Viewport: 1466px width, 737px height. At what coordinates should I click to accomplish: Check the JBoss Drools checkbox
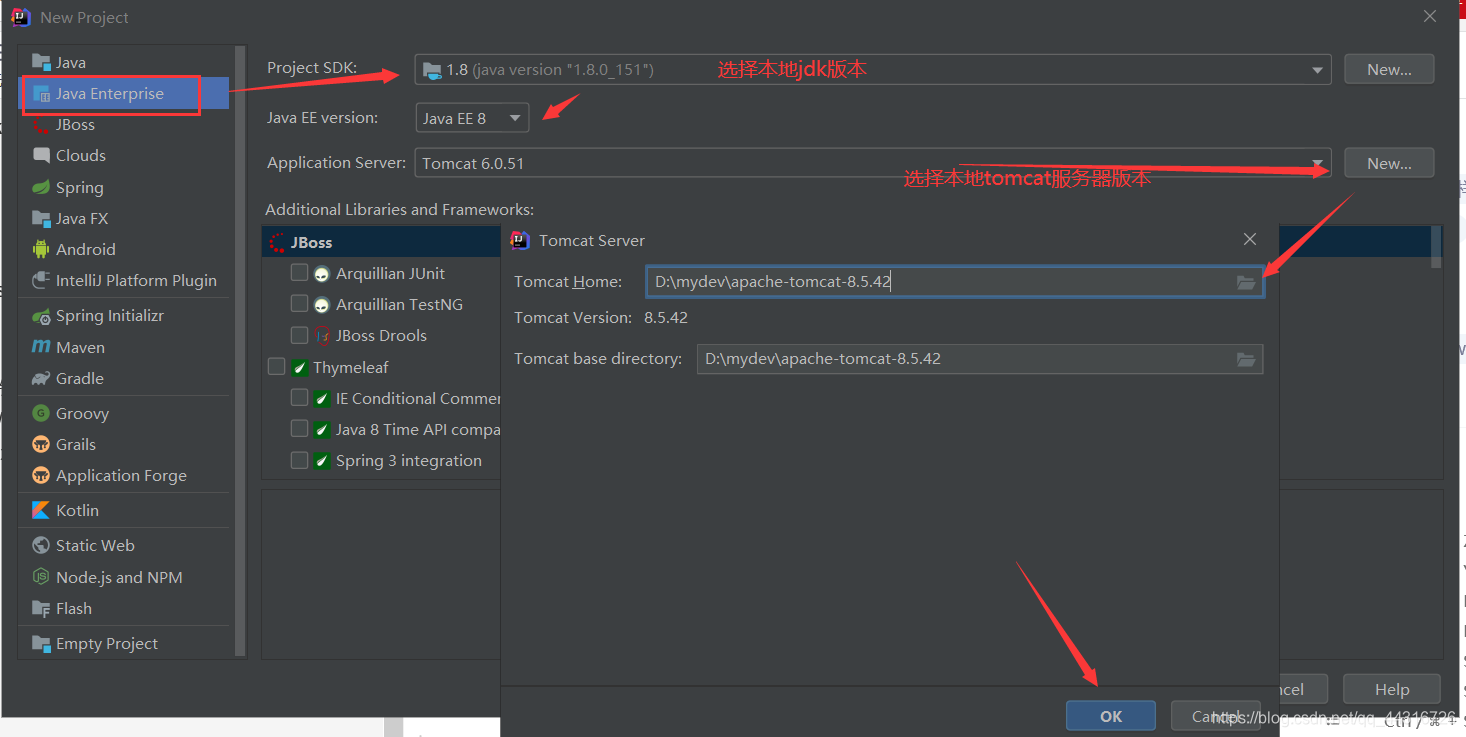[x=299, y=334]
